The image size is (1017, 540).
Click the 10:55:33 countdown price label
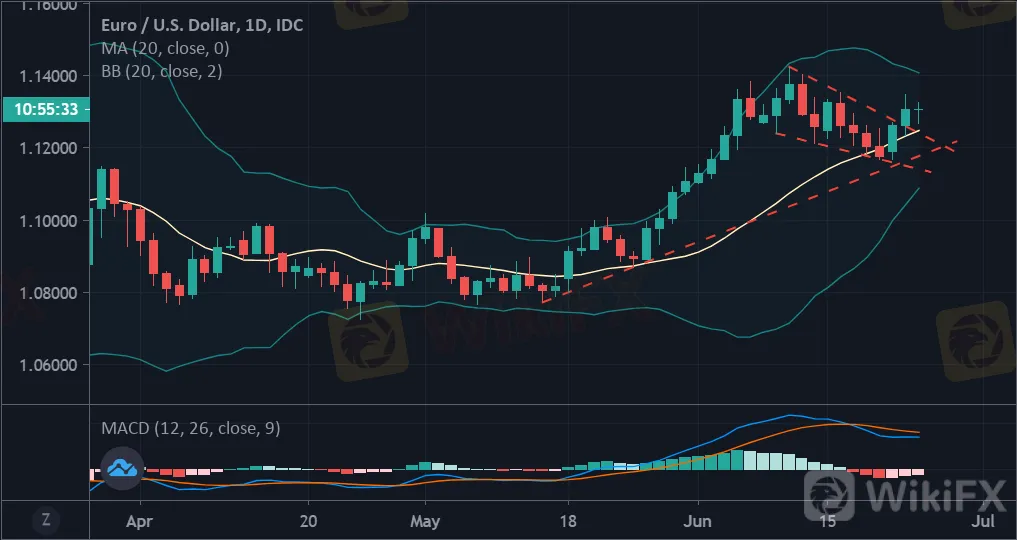tap(45, 109)
